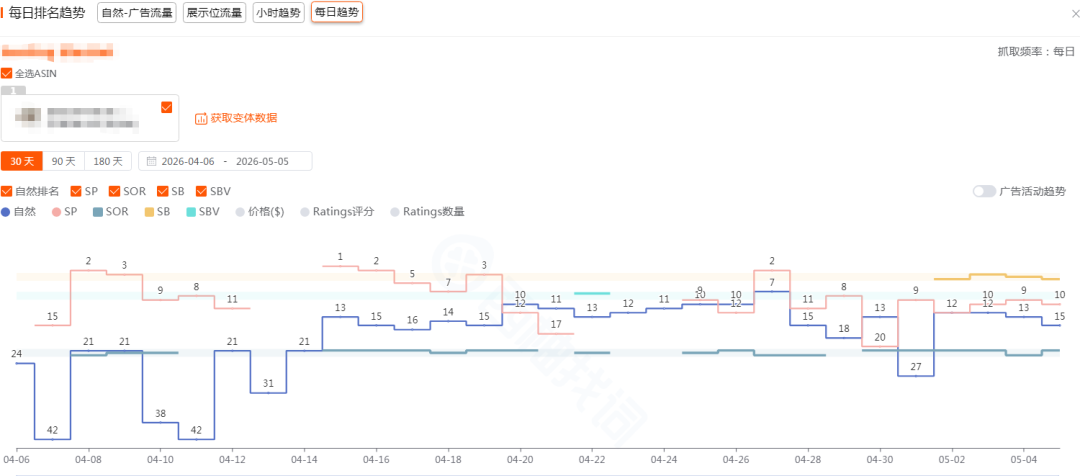Toggle the SP checkbox

(76, 191)
